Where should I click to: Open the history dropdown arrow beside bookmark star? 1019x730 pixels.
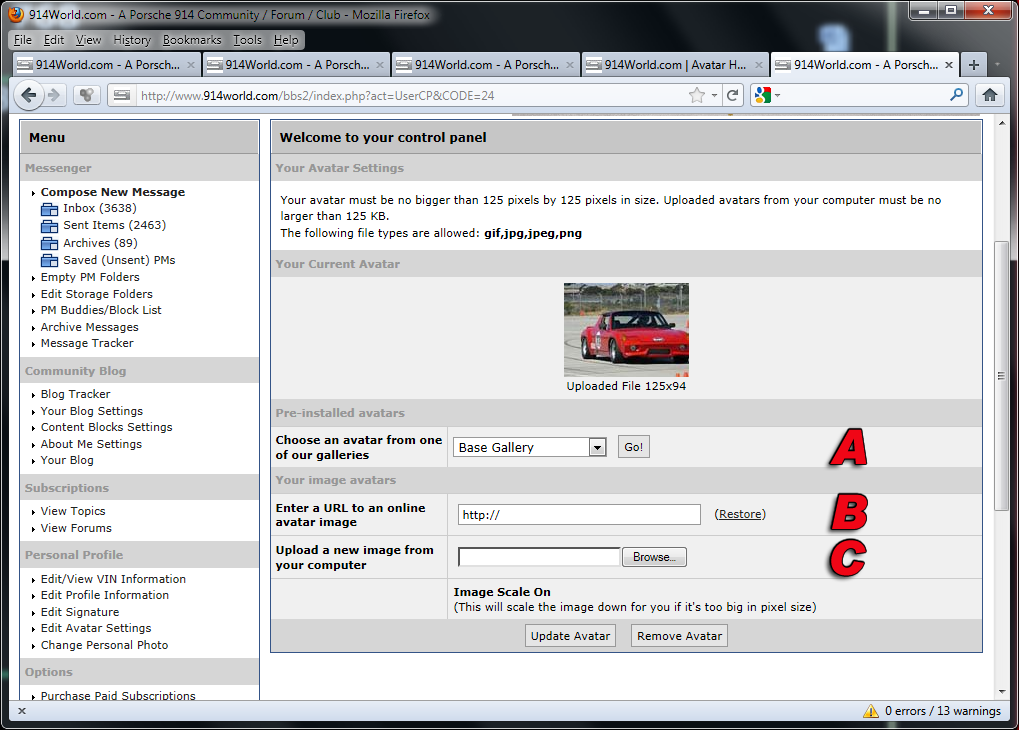[x=714, y=96]
